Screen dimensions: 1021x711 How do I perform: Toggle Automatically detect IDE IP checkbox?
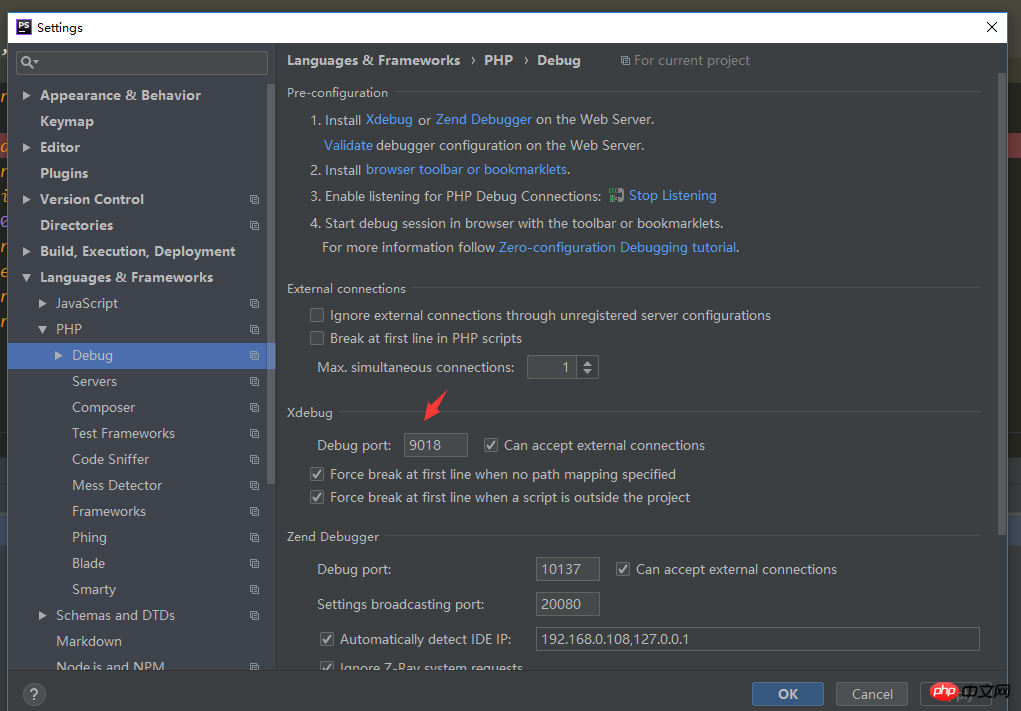click(x=327, y=639)
